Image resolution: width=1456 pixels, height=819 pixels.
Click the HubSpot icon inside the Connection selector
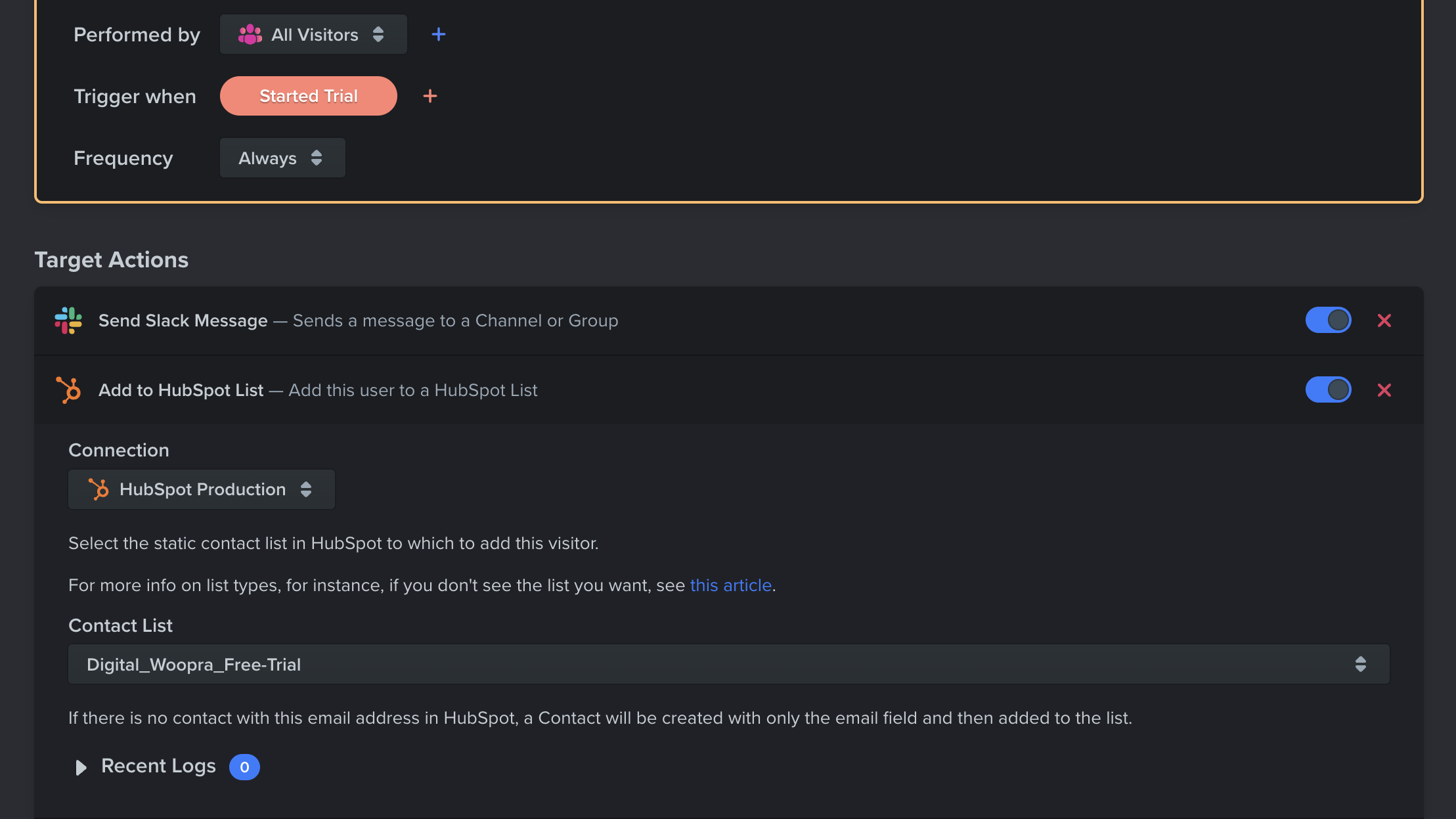99,489
